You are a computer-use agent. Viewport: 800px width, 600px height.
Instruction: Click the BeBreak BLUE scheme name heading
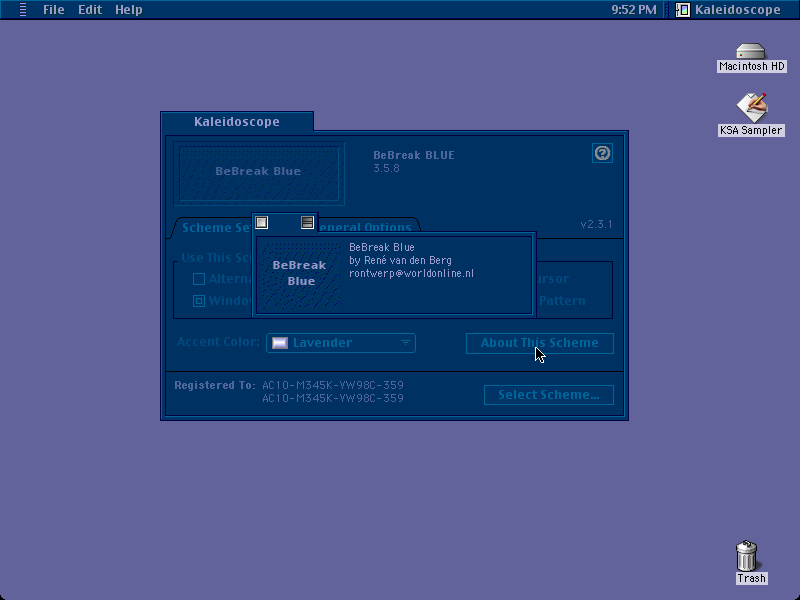[x=414, y=155]
